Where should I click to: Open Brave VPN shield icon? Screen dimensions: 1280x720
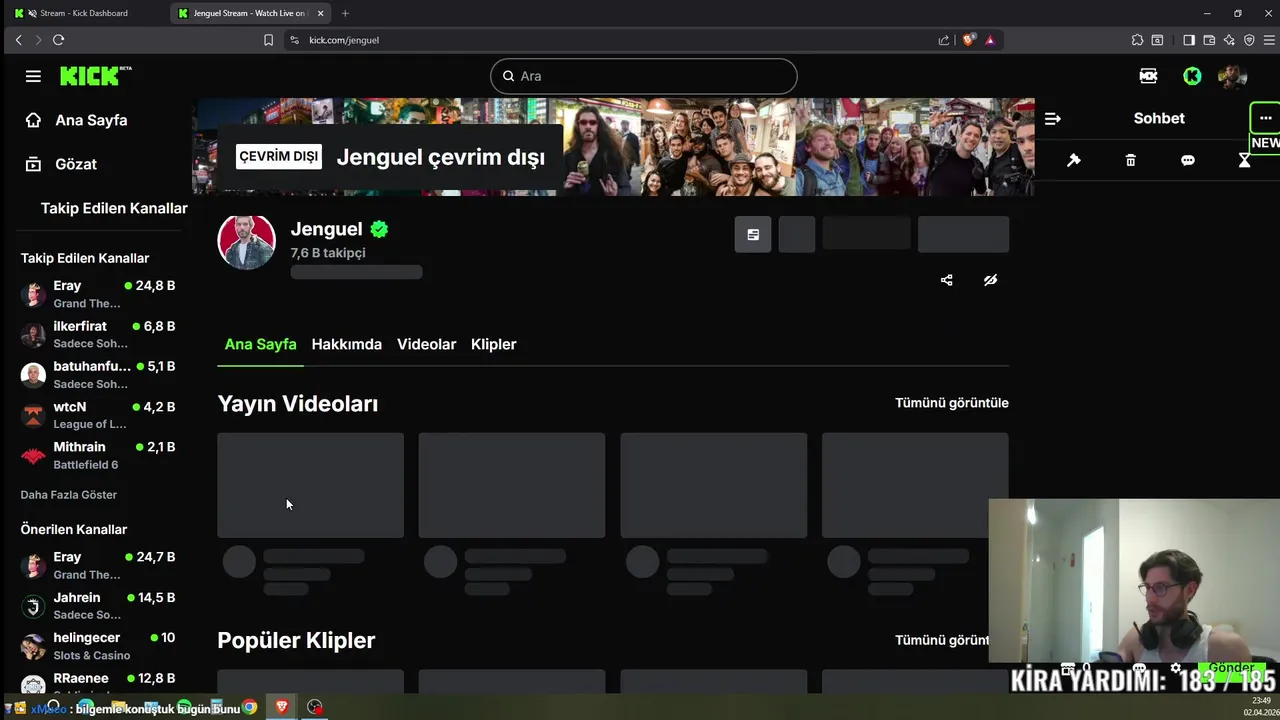click(x=1249, y=40)
